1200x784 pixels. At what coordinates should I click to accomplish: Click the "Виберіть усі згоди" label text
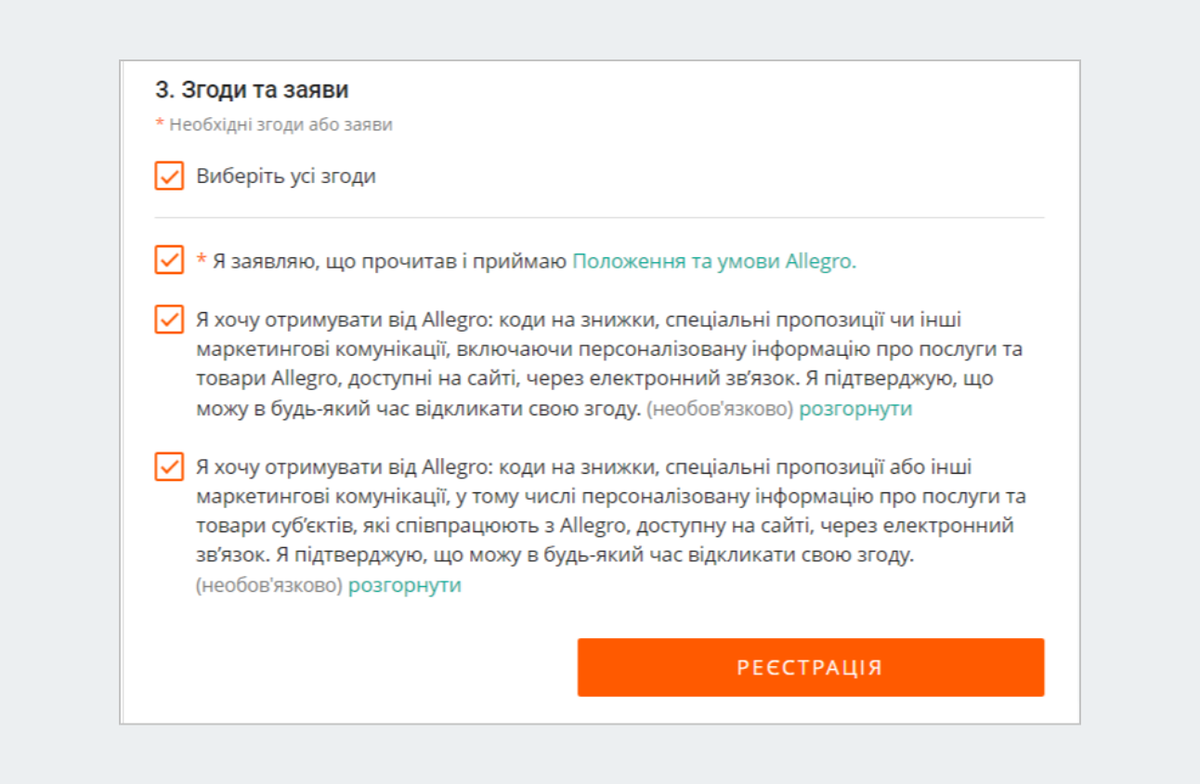pyautogui.click(x=286, y=177)
